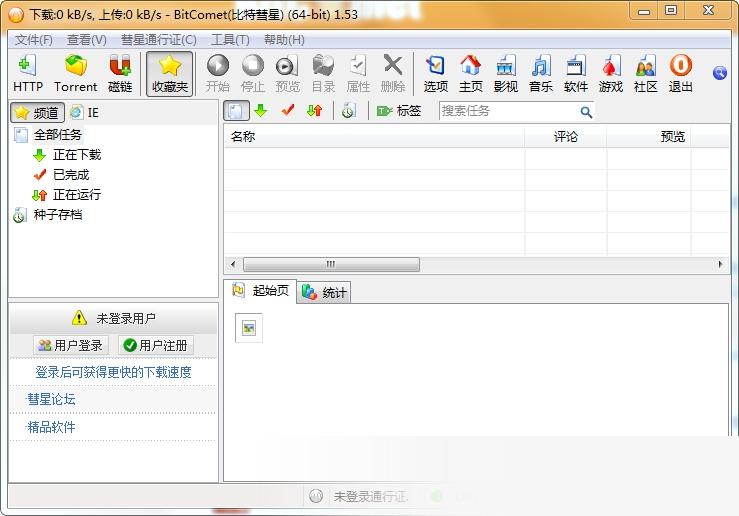Click the broken image placeholder thumbnail
This screenshot has width=739, height=516.
pyautogui.click(x=249, y=328)
